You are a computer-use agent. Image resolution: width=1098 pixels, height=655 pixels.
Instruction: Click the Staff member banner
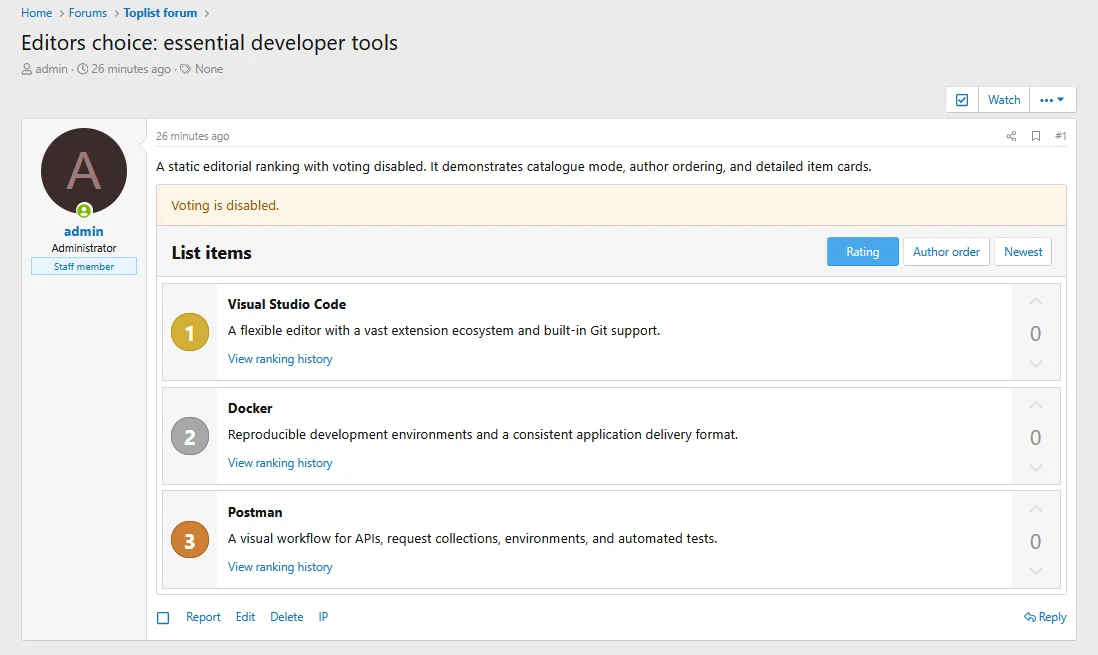tap(84, 266)
